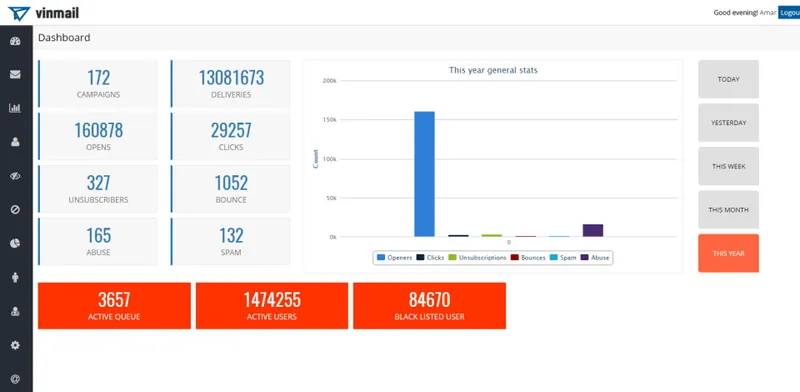Screen dimensions: 800x392
Task: Open the settings gear icon in sidebar
Action: coord(15,345)
